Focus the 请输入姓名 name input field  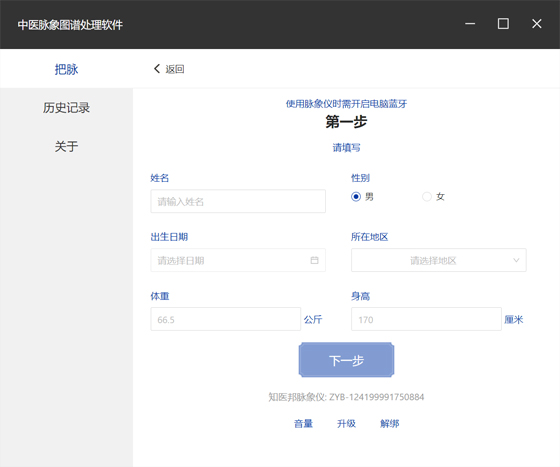(238, 201)
